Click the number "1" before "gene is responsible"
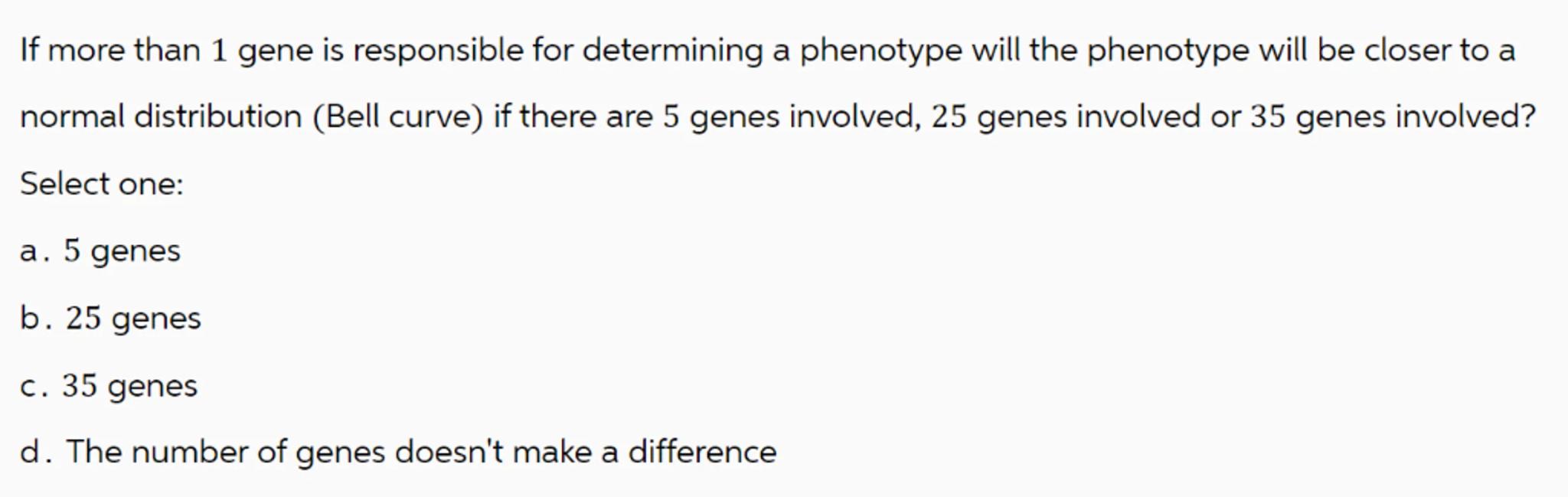The image size is (1568, 497). tap(219, 51)
